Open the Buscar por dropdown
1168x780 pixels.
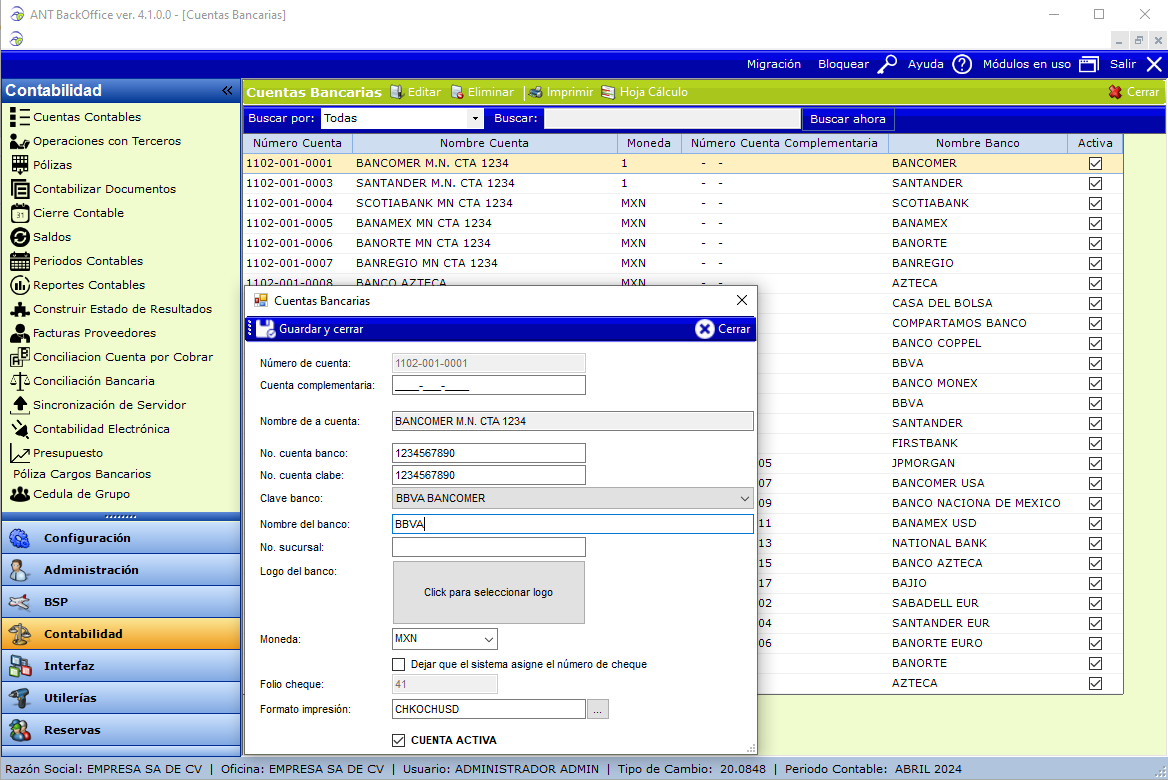click(474, 119)
